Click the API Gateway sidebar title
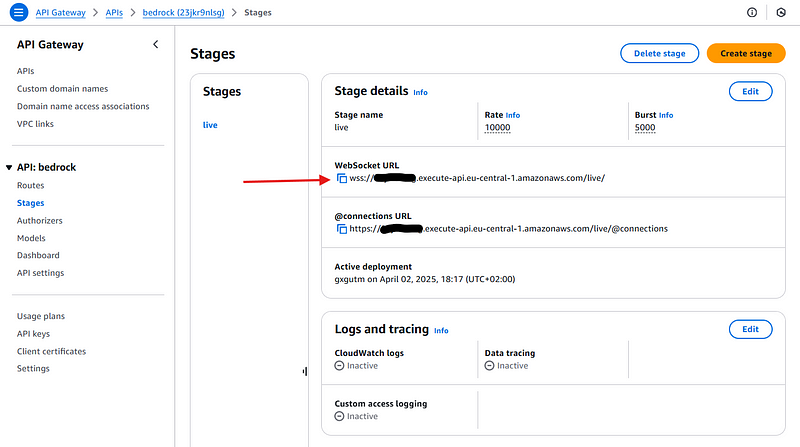 (50, 44)
